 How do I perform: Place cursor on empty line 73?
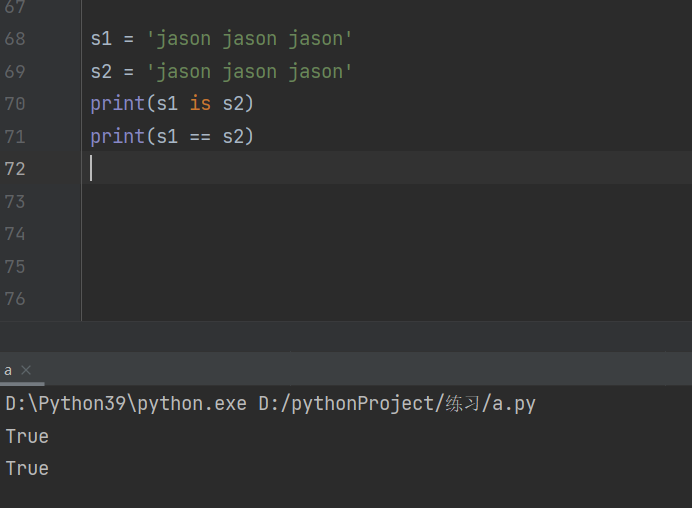click(300, 201)
